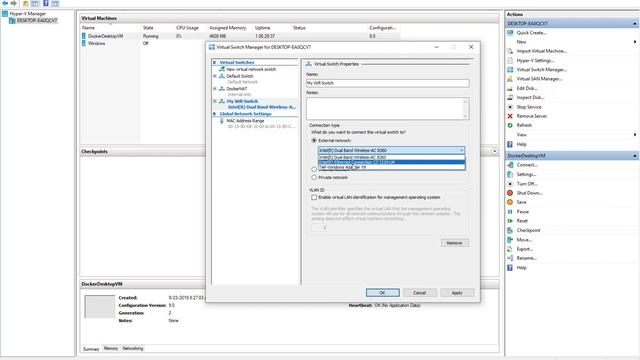Select New virtual network switch item
Viewport: 640px width, 360px height.
(x=251, y=69)
